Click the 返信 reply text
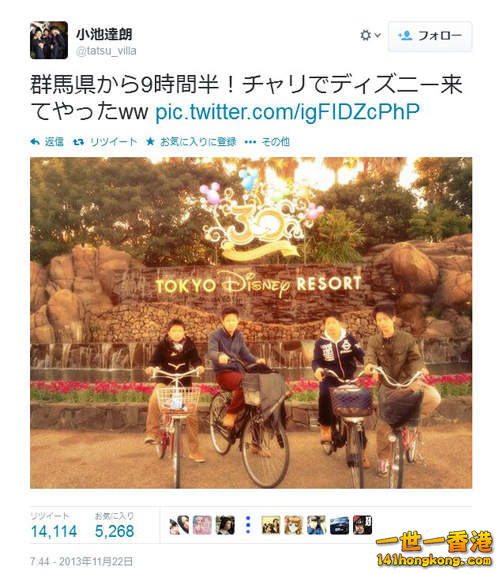Viewport: 500px width, 574px height. pyautogui.click(x=54, y=142)
